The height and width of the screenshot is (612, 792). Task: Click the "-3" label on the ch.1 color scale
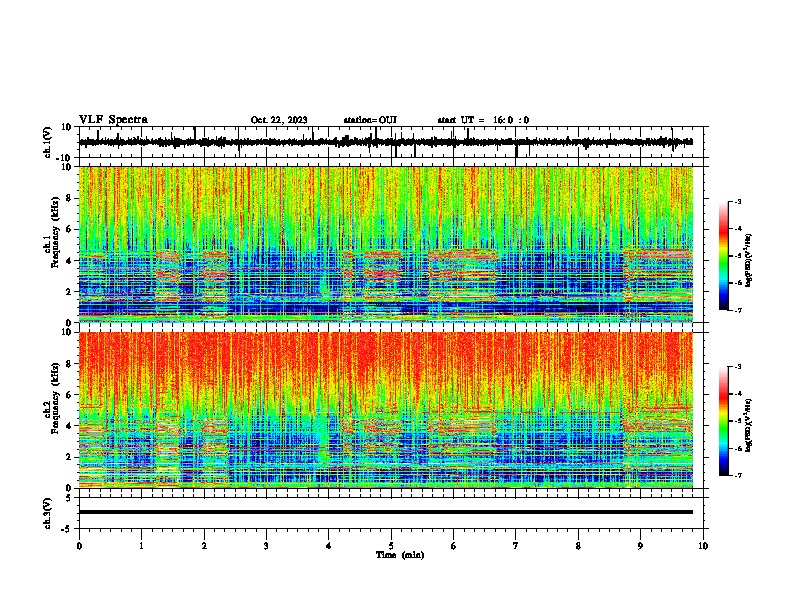pos(738,201)
